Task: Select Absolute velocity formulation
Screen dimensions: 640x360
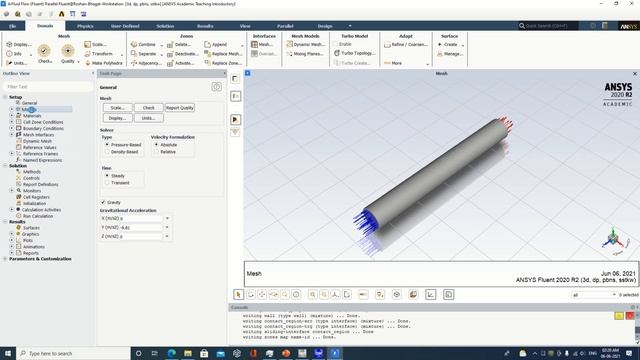Action: pyautogui.click(x=156, y=144)
